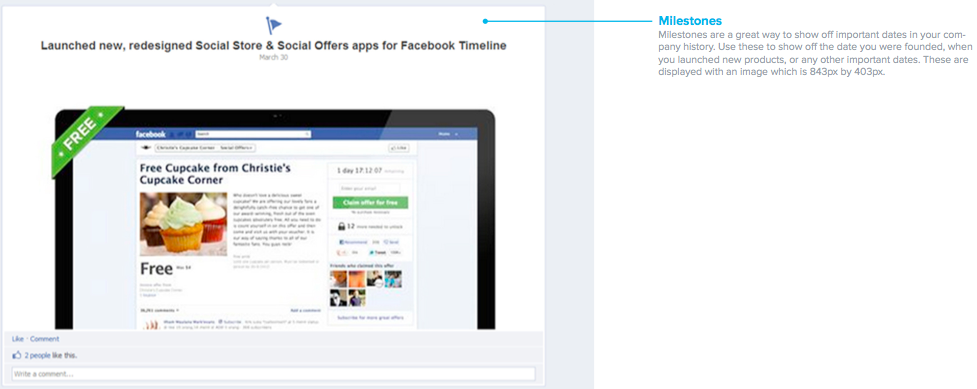
Task: Click the Like button on Christie's Cupcake Corner page
Action: tap(398, 148)
